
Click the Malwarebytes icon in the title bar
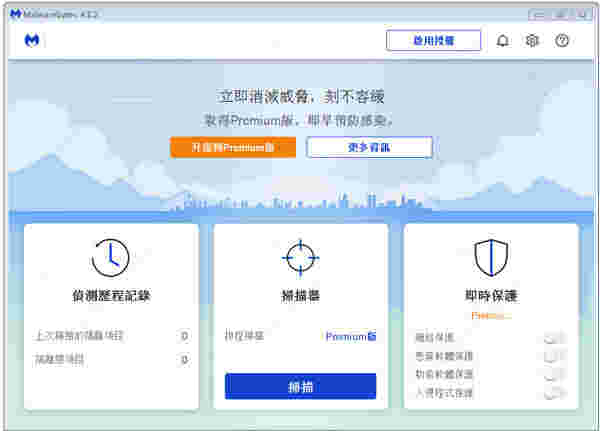[15, 15]
